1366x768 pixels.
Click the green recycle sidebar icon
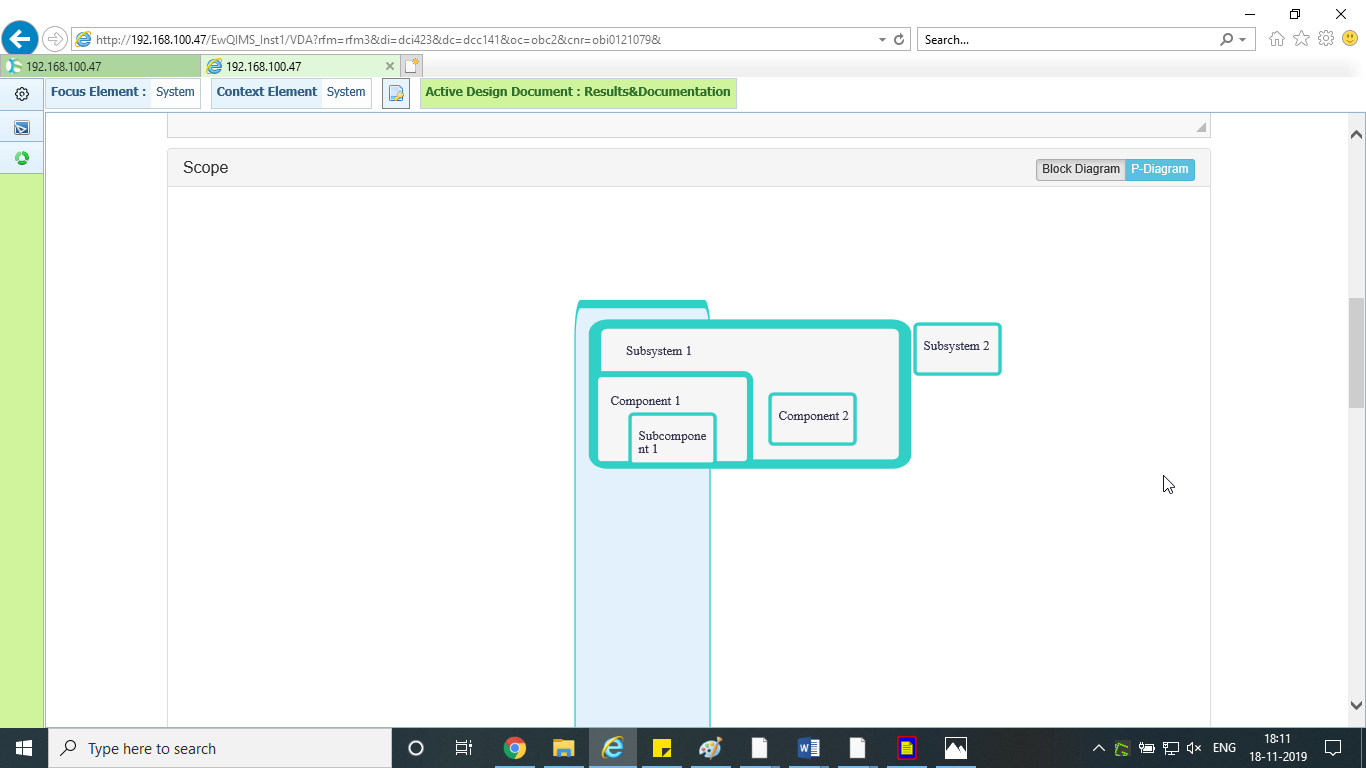22,158
